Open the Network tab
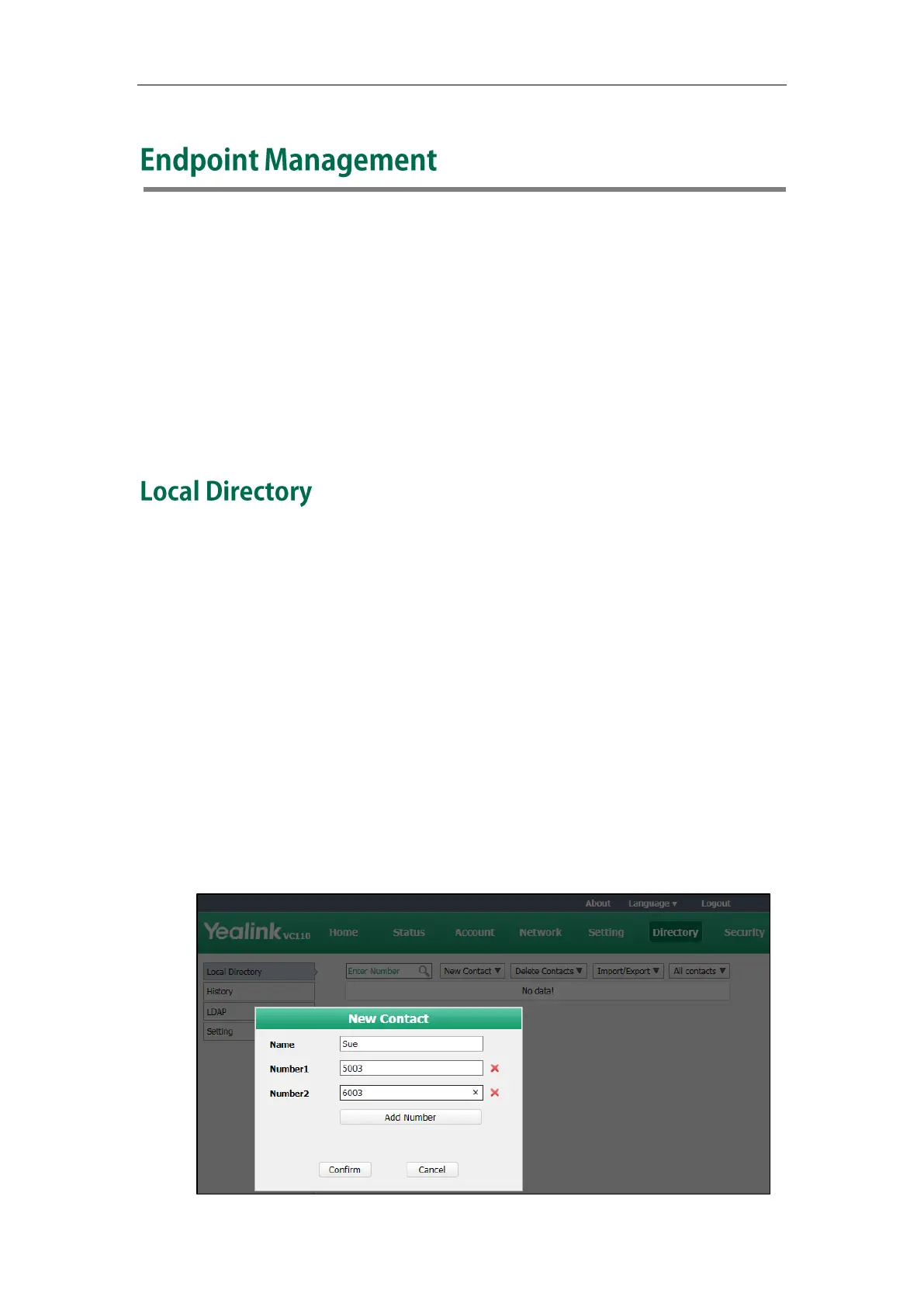Image resolution: width=924 pixels, height=1307 pixels. (541, 932)
